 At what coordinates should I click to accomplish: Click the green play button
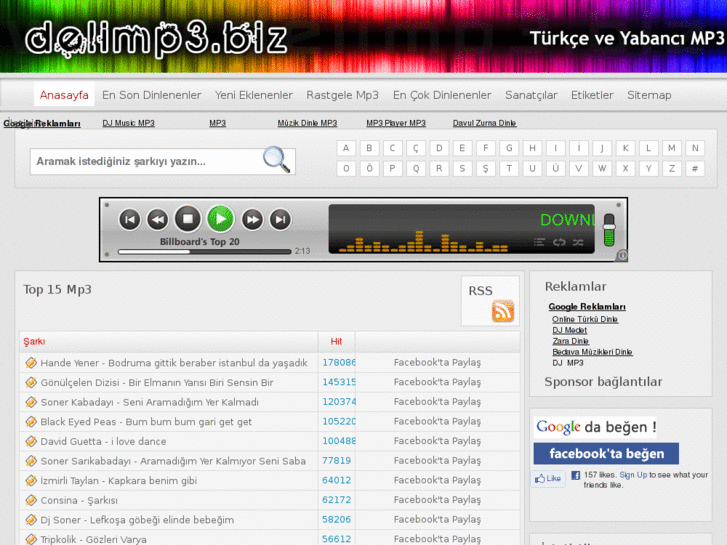221,219
